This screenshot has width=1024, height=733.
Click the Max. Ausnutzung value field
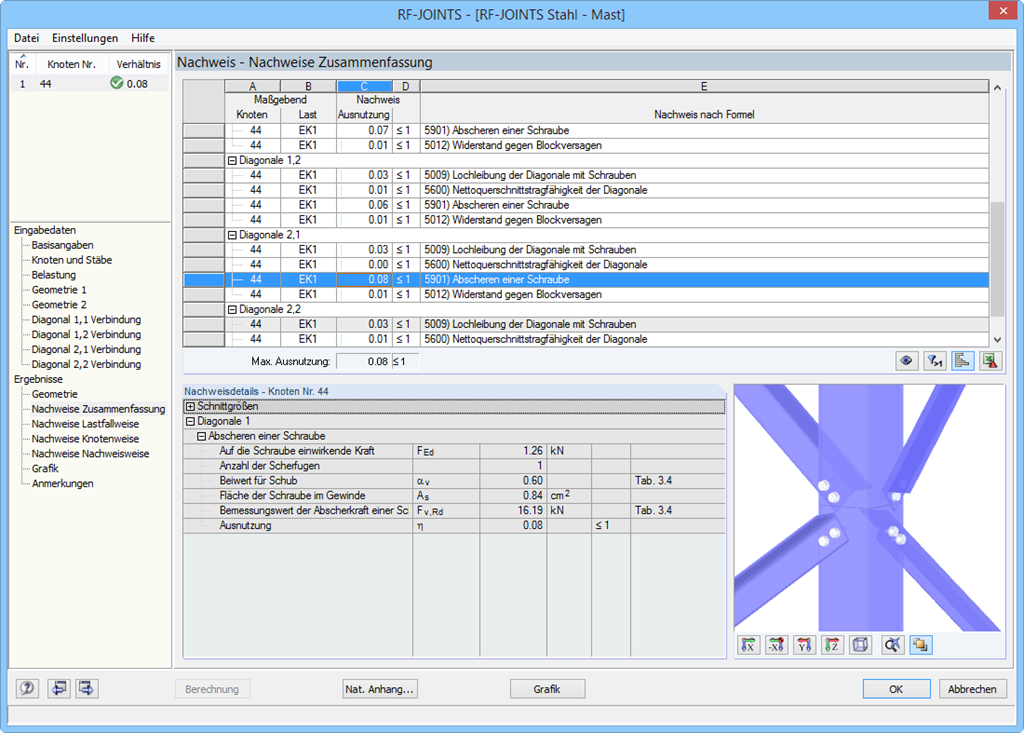(364, 361)
